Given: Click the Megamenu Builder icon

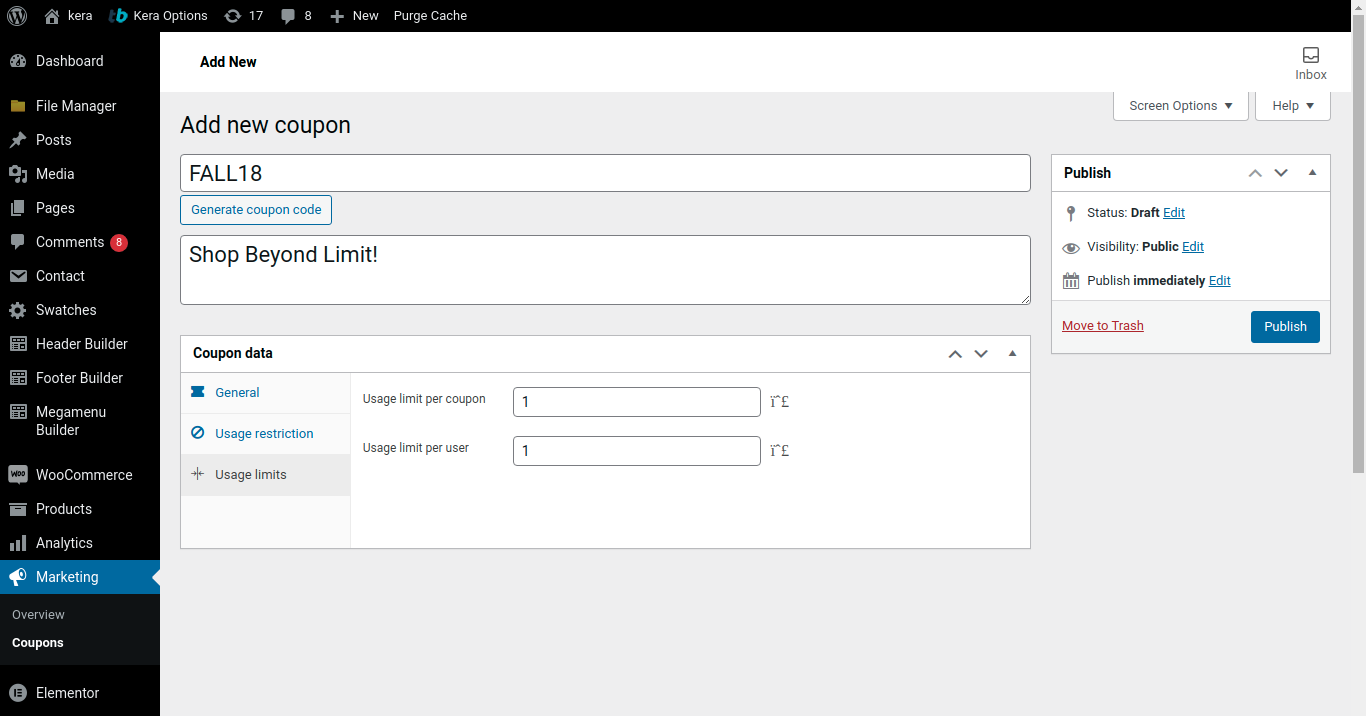Looking at the screenshot, I should [18, 412].
